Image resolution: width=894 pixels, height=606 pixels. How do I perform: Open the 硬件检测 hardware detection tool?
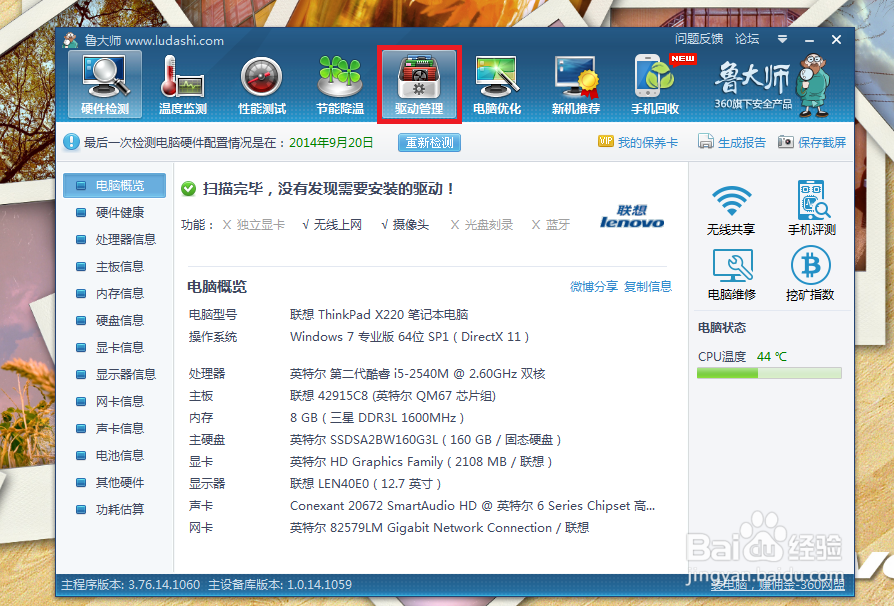tap(105, 84)
